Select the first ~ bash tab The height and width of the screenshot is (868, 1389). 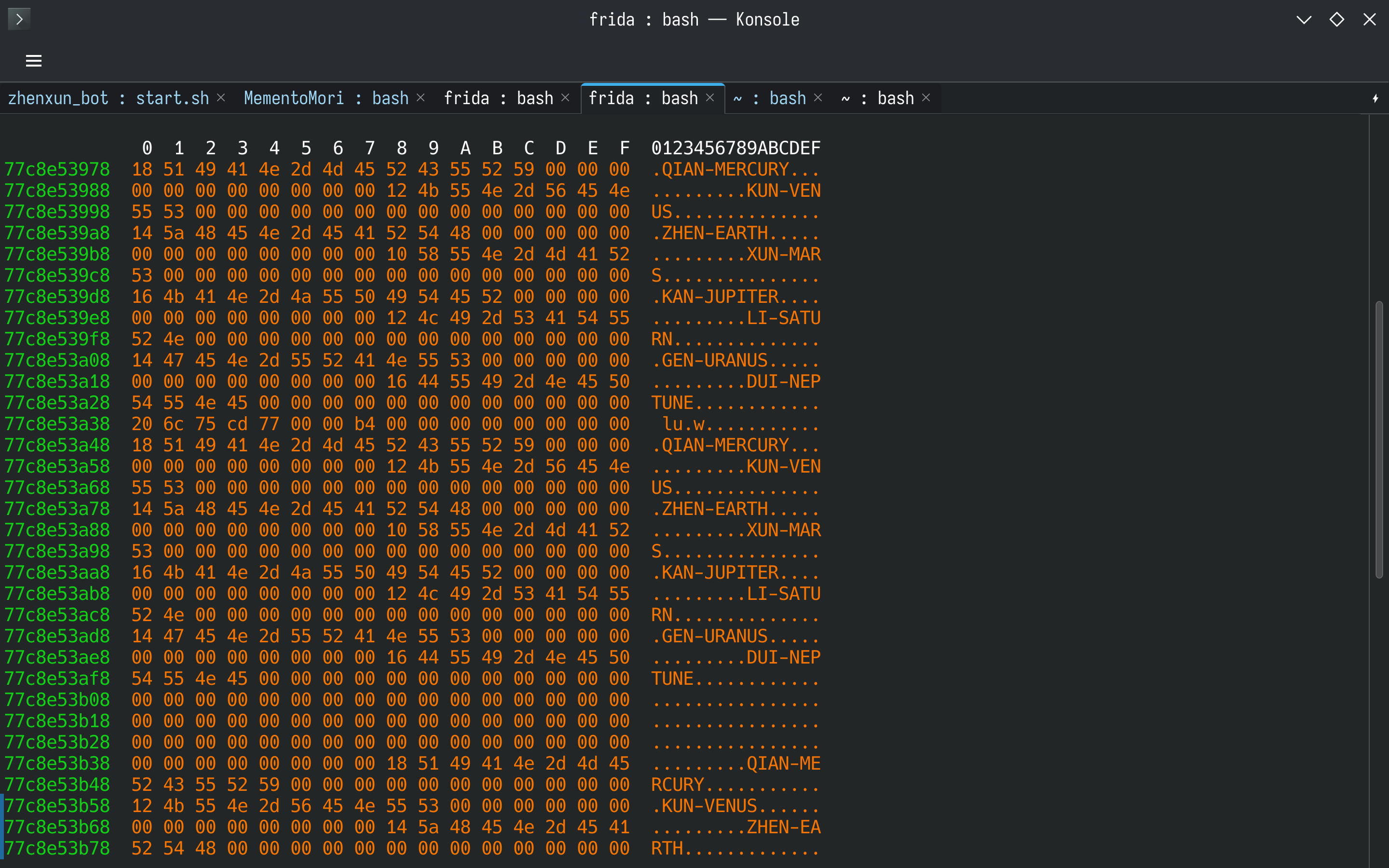point(769,98)
